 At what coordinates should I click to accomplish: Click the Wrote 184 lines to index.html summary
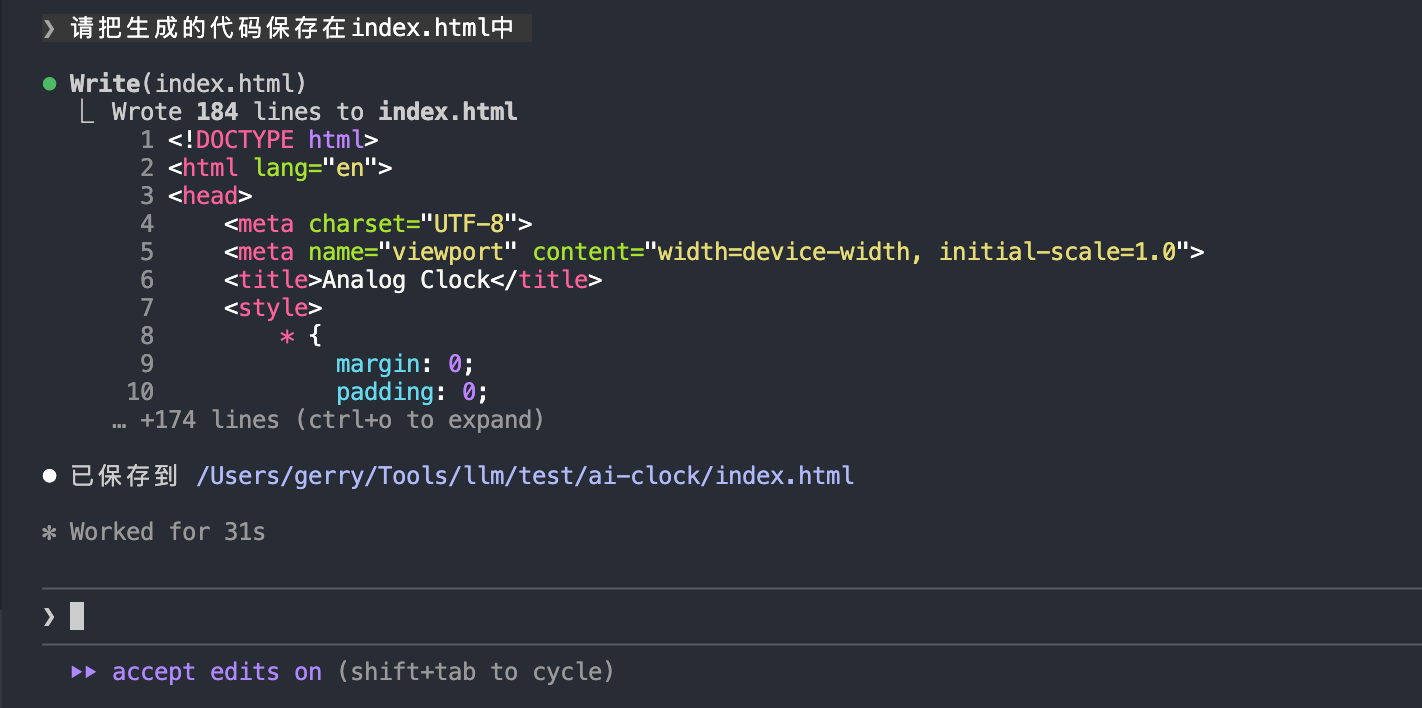[314, 112]
